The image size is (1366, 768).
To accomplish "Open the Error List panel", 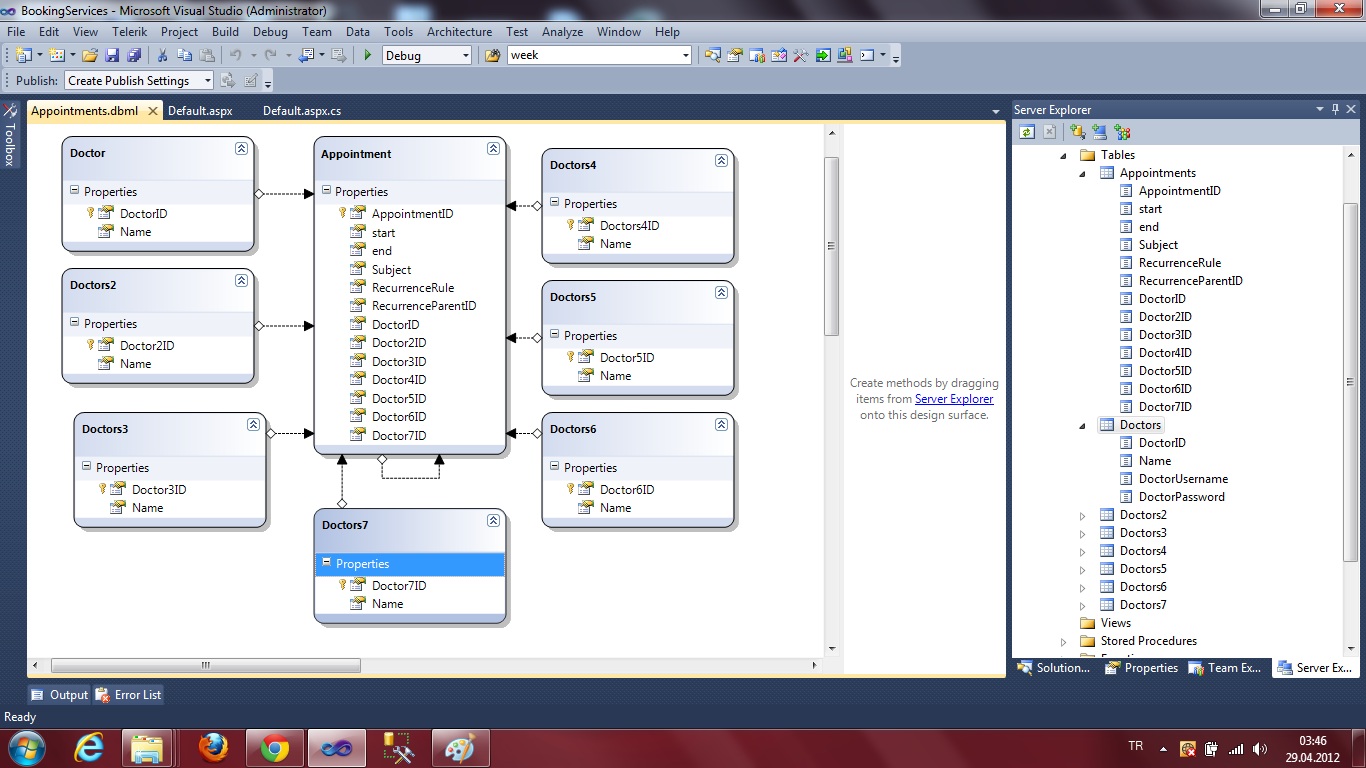I will (128, 695).
